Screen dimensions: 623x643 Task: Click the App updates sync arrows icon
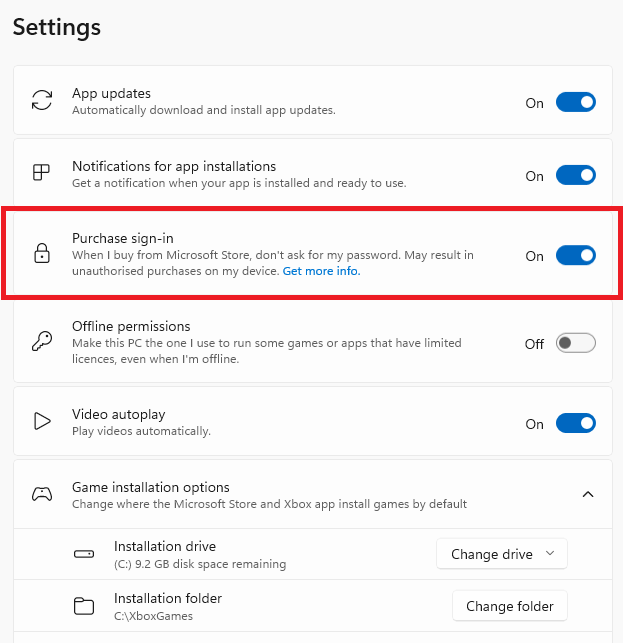[42, 100]
